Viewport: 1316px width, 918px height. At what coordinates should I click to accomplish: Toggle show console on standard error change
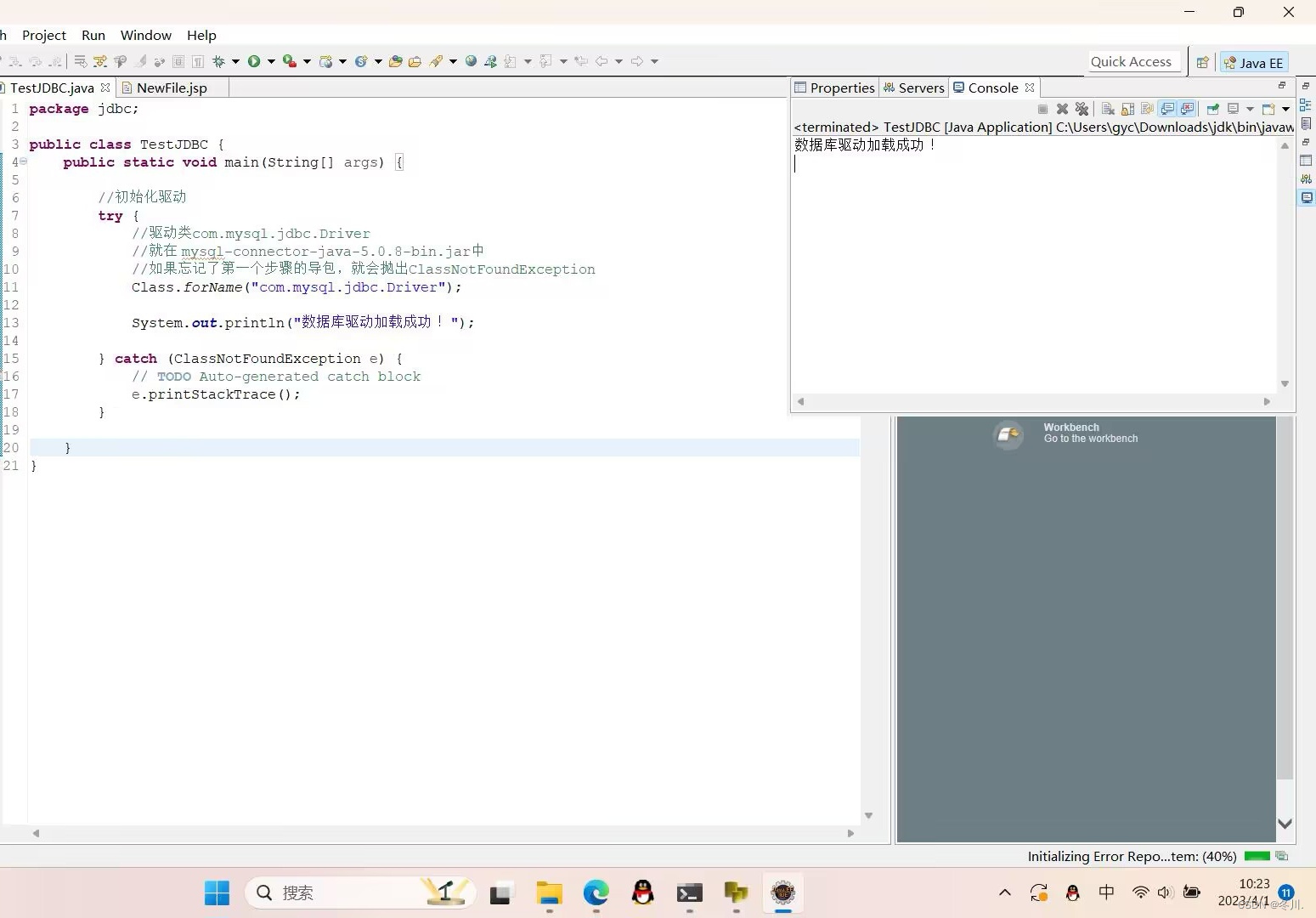(1187, 109)
